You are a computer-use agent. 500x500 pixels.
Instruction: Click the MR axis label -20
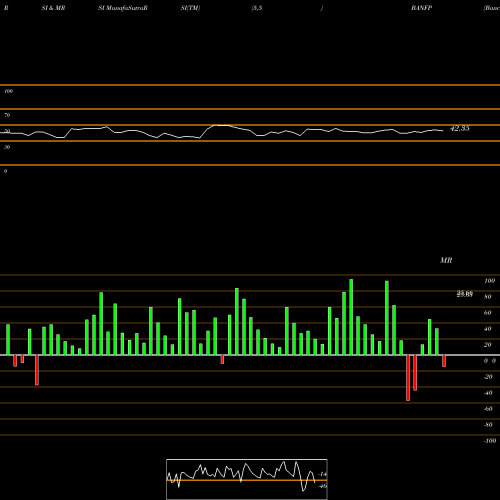coord(488,377)
